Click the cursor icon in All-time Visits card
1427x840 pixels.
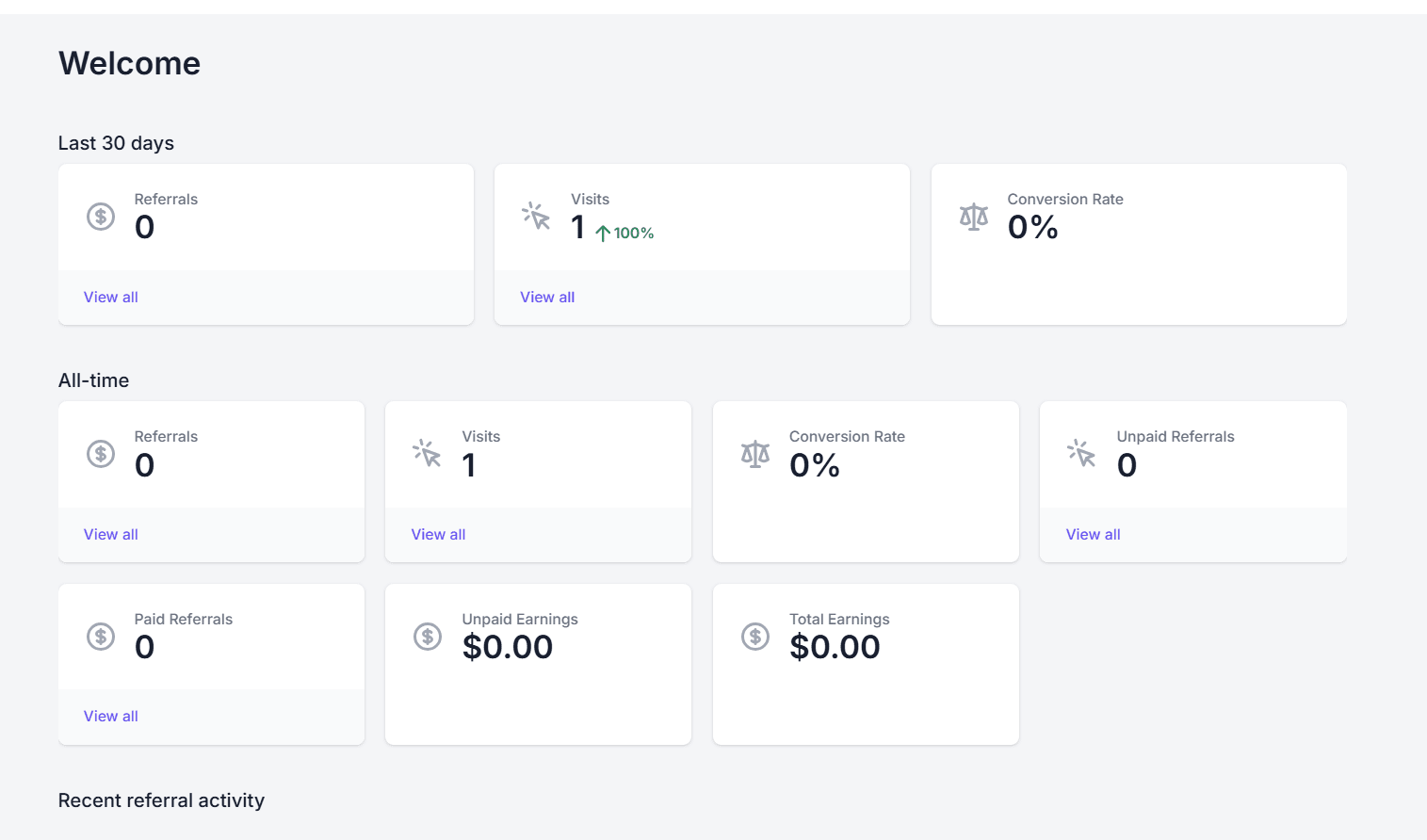[x=427, y=453]
